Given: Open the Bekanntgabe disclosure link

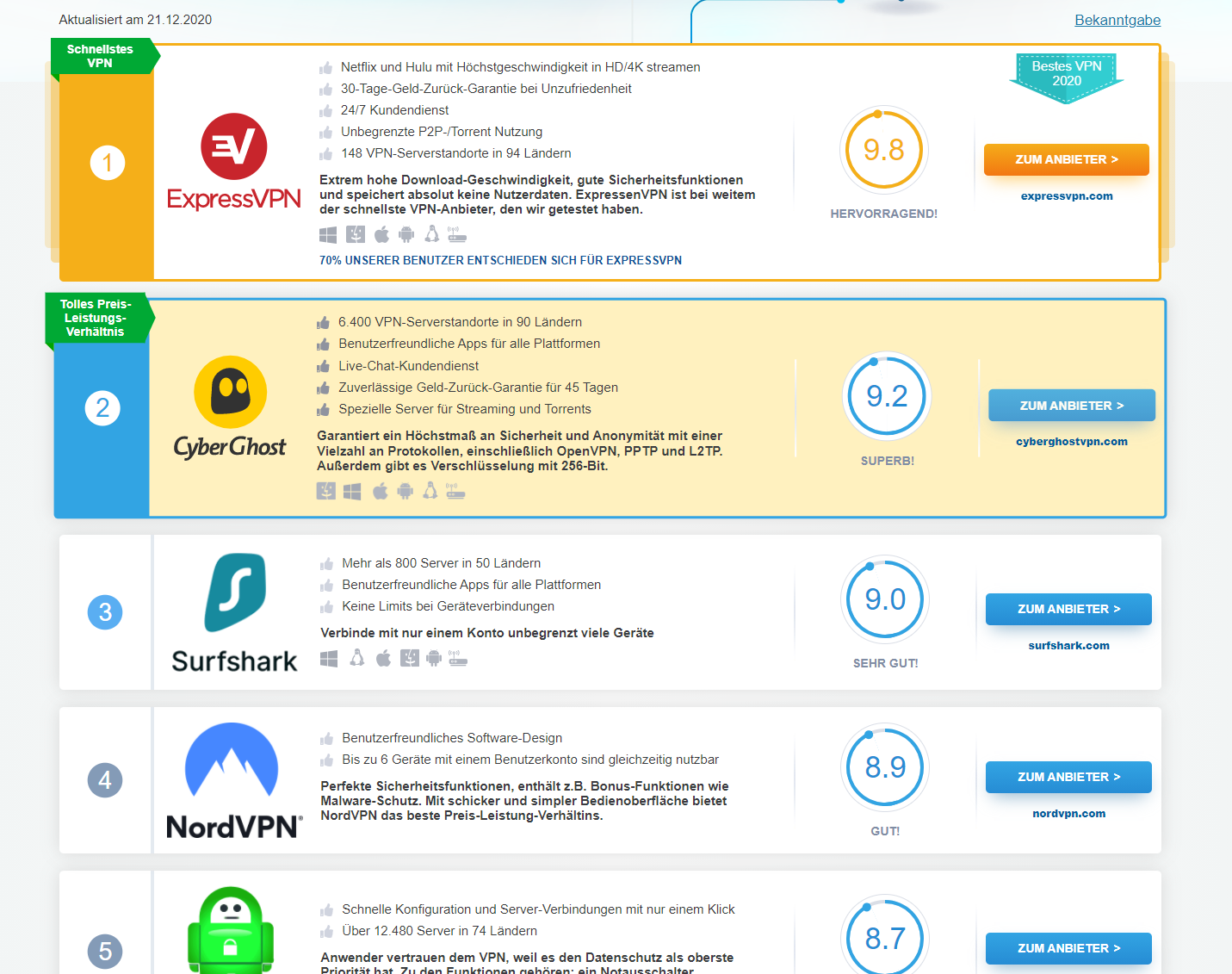Looking at the screenshot, I should 1117,20.
